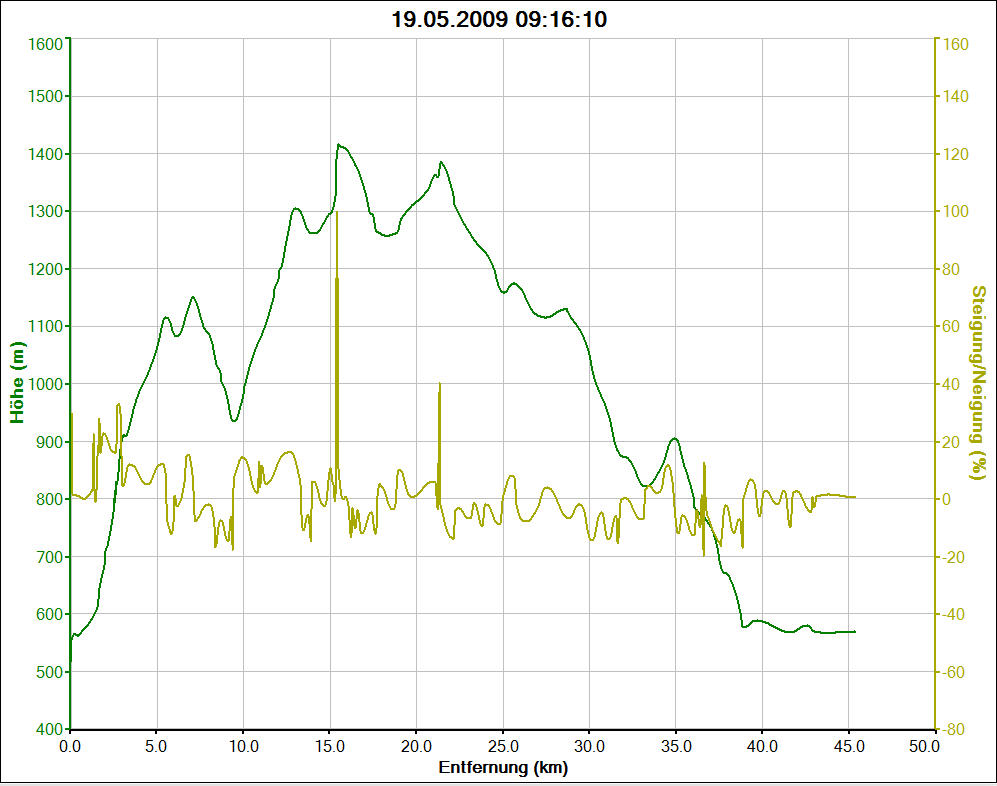
Task: Click the elevation peak near 1150 m at 7 km
Action: coord(193,297)
